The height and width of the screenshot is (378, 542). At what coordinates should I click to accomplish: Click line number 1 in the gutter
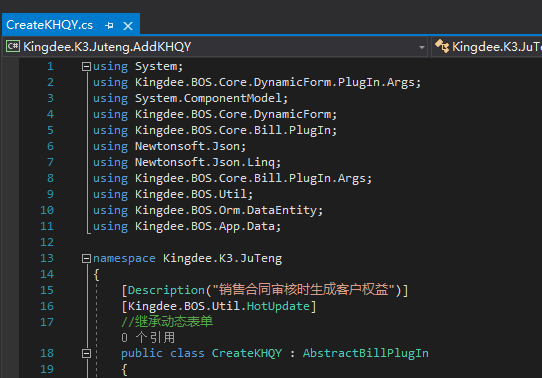point(50,66)
